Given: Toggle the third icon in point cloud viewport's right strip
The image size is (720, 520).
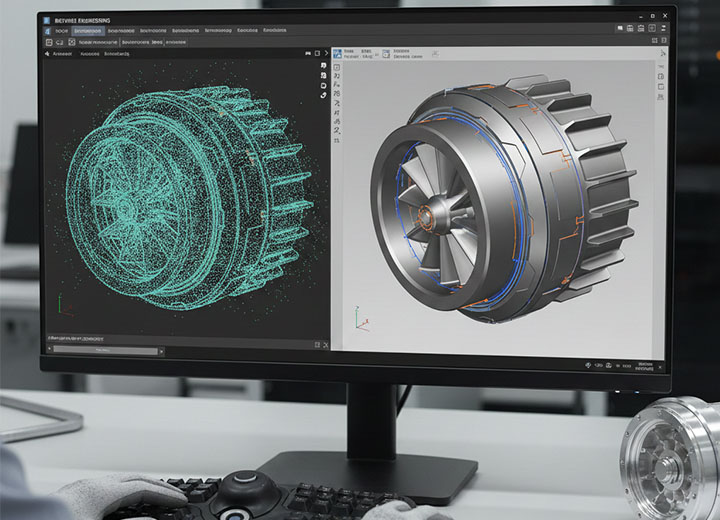Looking at the screenshot, I should 324,85.
